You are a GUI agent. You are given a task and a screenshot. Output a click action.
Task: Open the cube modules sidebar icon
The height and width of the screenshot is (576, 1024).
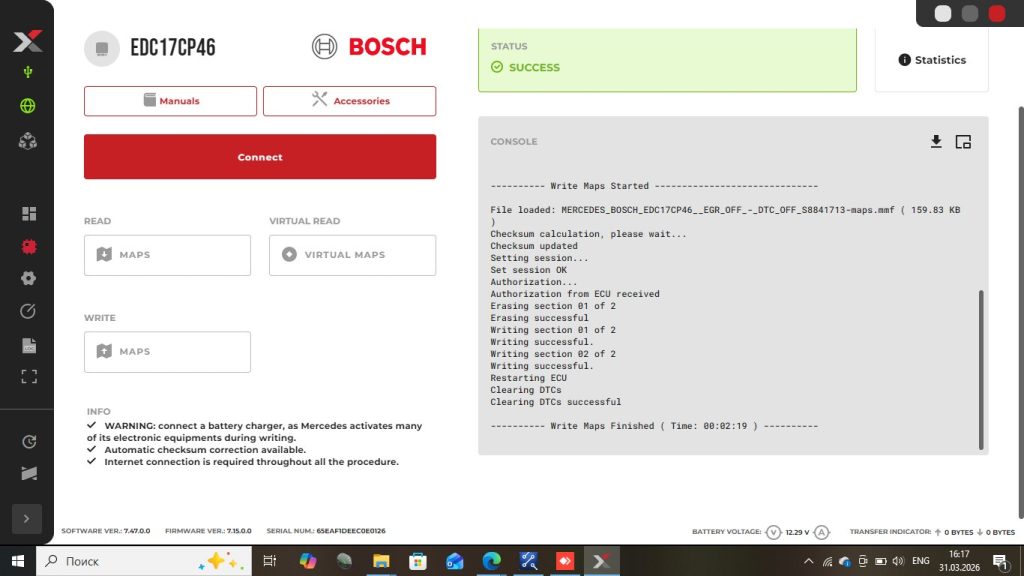(27, 141)
